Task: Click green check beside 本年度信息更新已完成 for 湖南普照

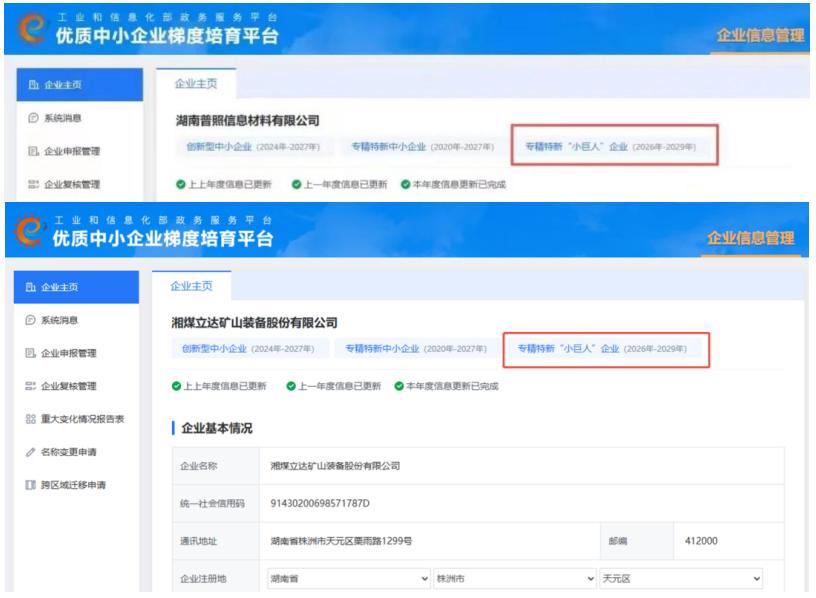Action: click(405, 184)
